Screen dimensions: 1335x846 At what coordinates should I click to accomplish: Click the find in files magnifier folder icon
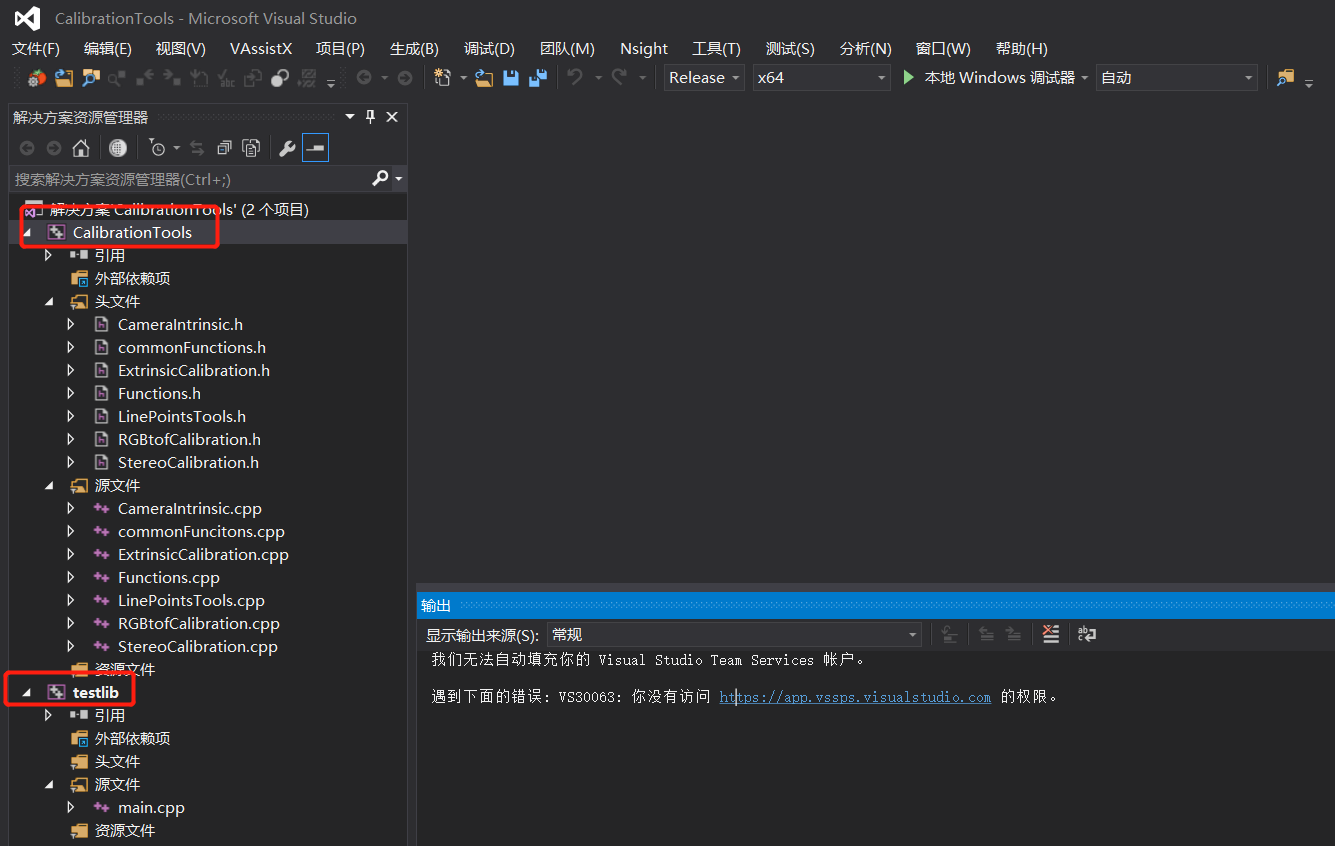click(x=91, y=78)
